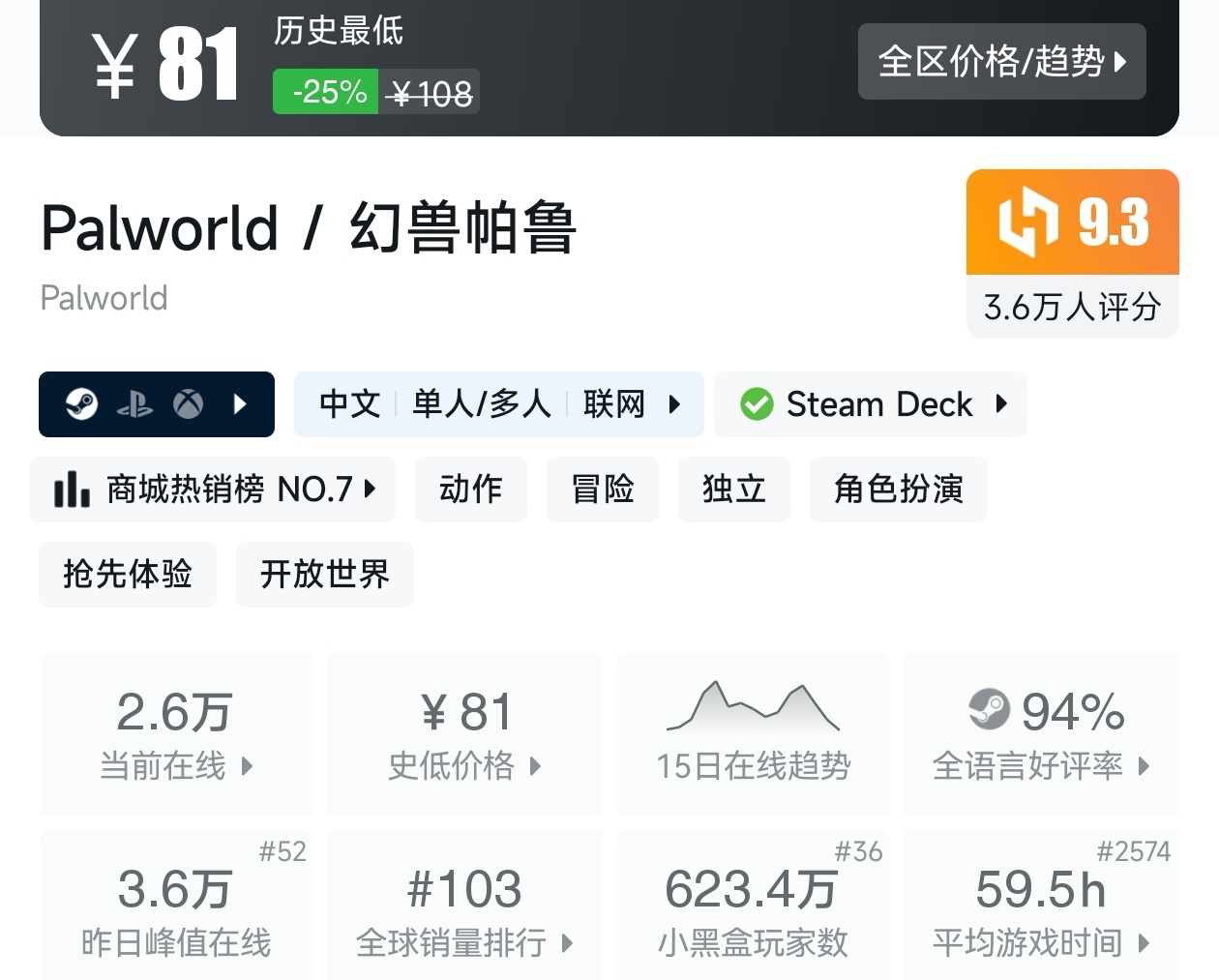Click the 3.6万 yesterday peak online stat
1219x980 pixels.
coord(175,889)
